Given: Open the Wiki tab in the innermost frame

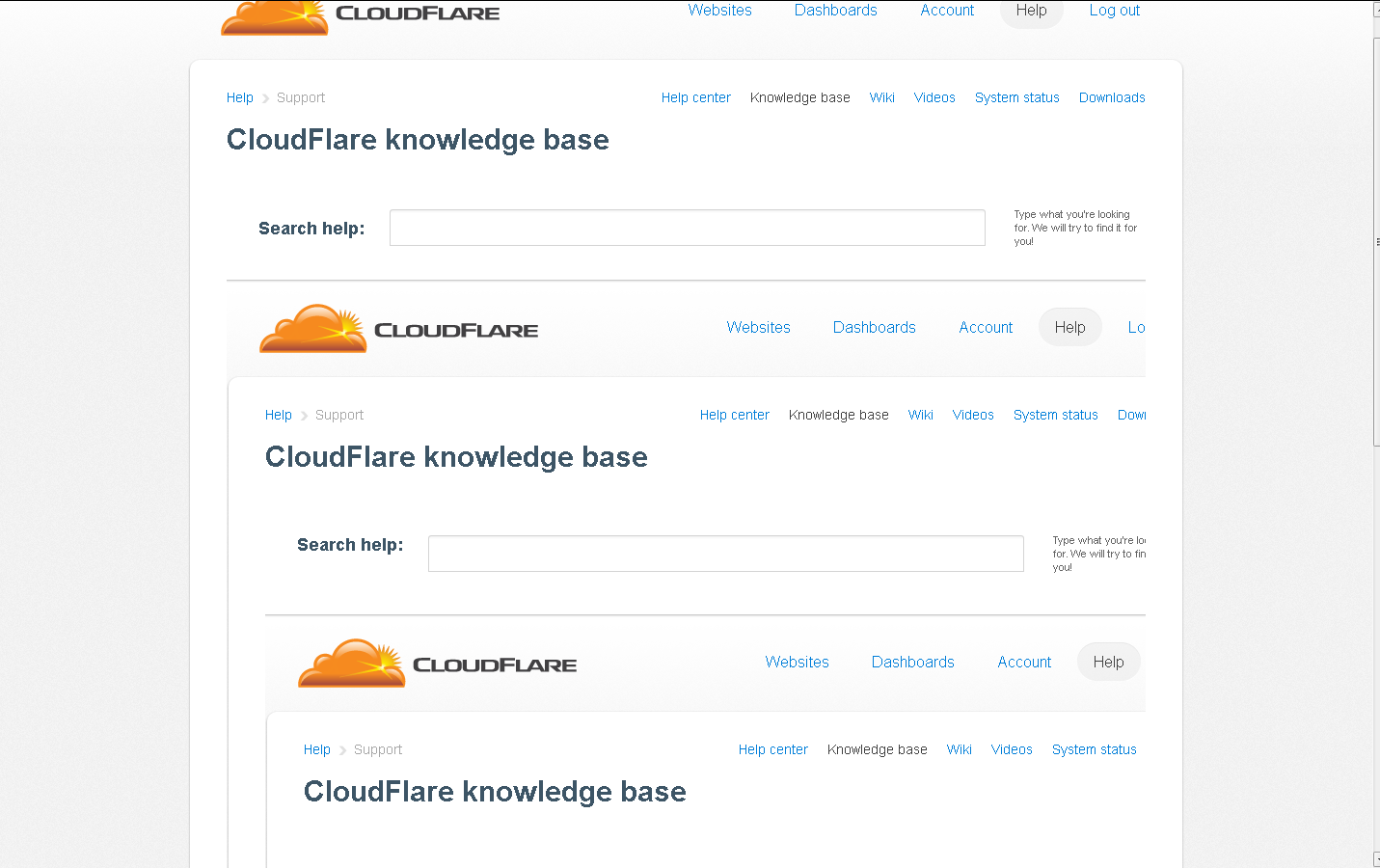Looking at the screenshot, I should 960,749.
